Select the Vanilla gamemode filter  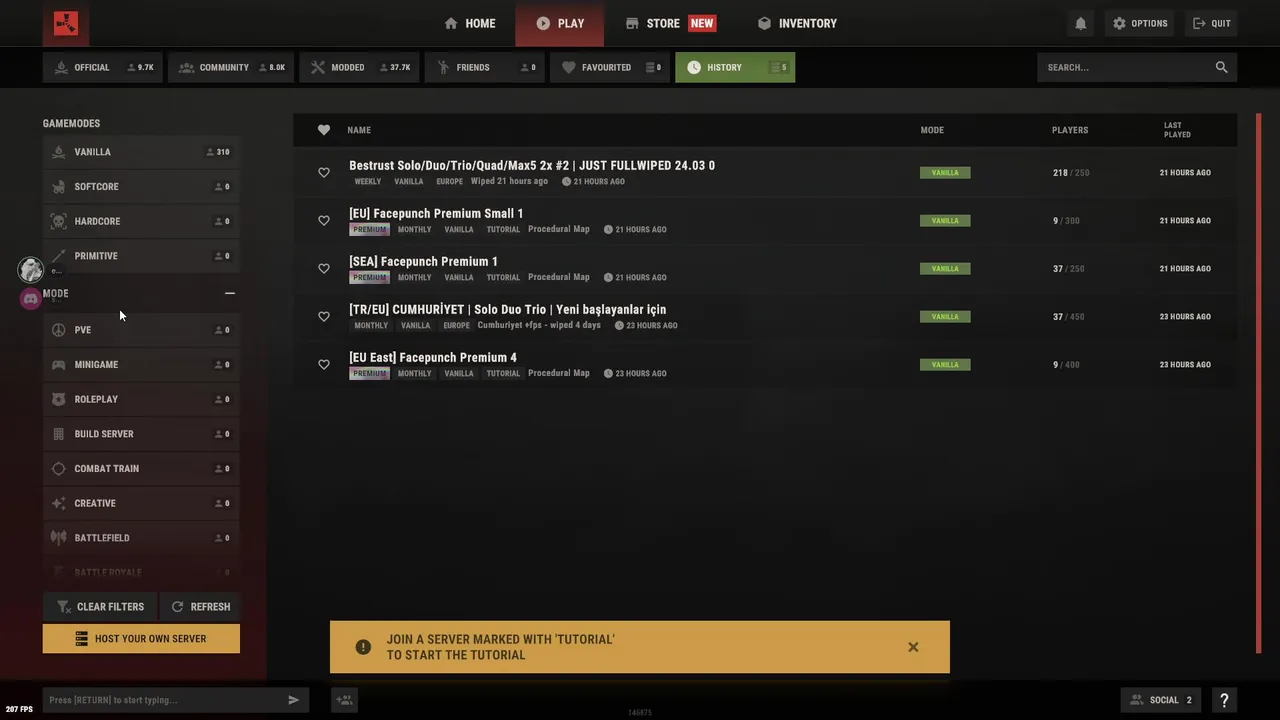(141, 152)
